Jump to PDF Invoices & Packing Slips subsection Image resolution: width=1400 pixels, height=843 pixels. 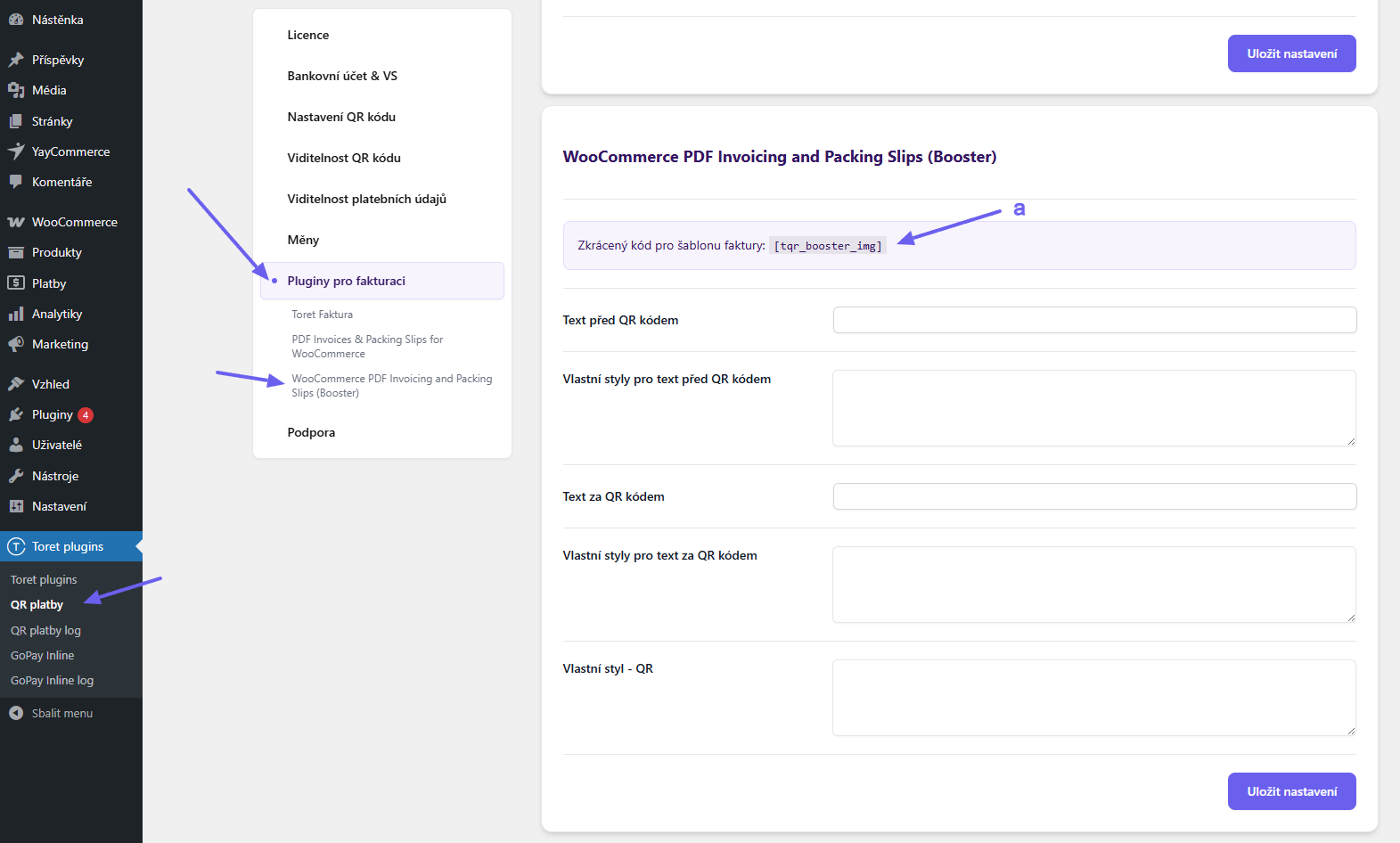367,347
